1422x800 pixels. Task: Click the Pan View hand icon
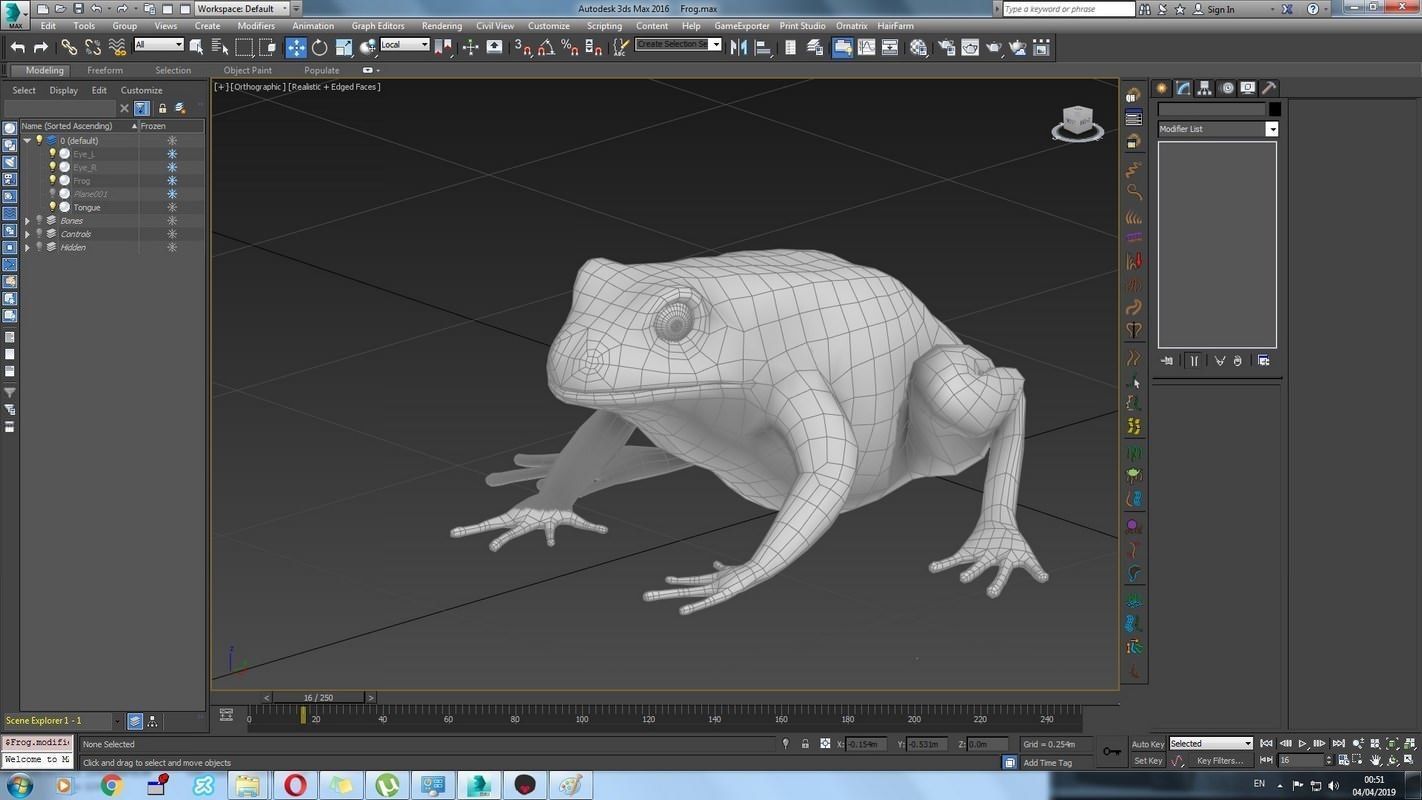pyautogui.click(x=1375, y=761)
